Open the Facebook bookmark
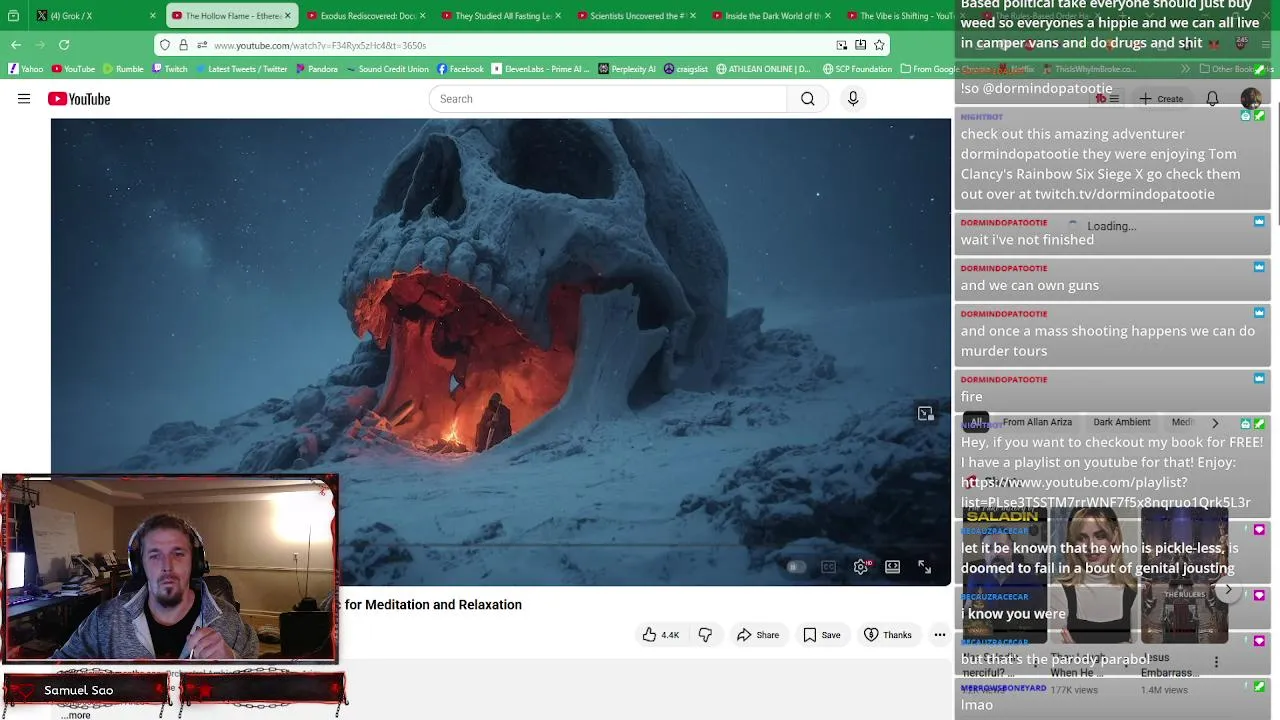This screenshot has width=1280, height=720. click(460, 69)
